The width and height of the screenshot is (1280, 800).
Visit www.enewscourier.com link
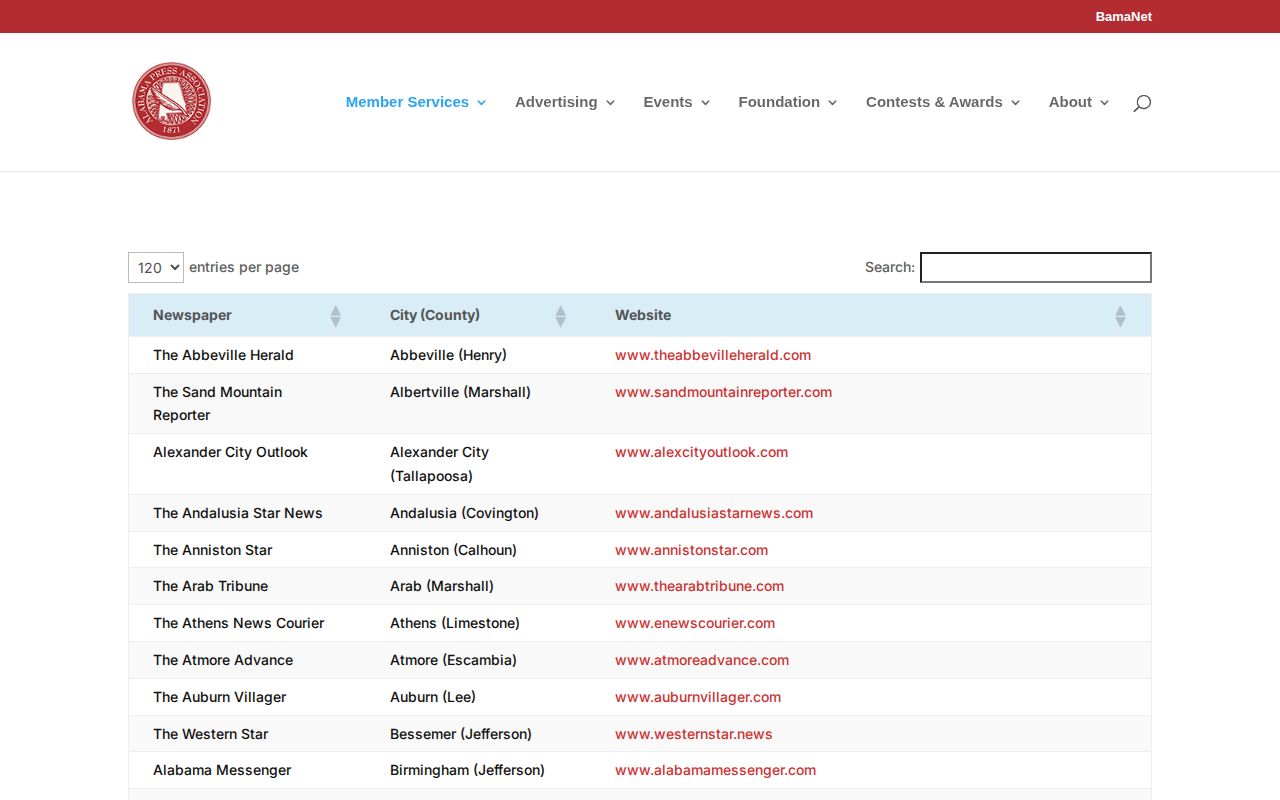click(x=695, y=623)
